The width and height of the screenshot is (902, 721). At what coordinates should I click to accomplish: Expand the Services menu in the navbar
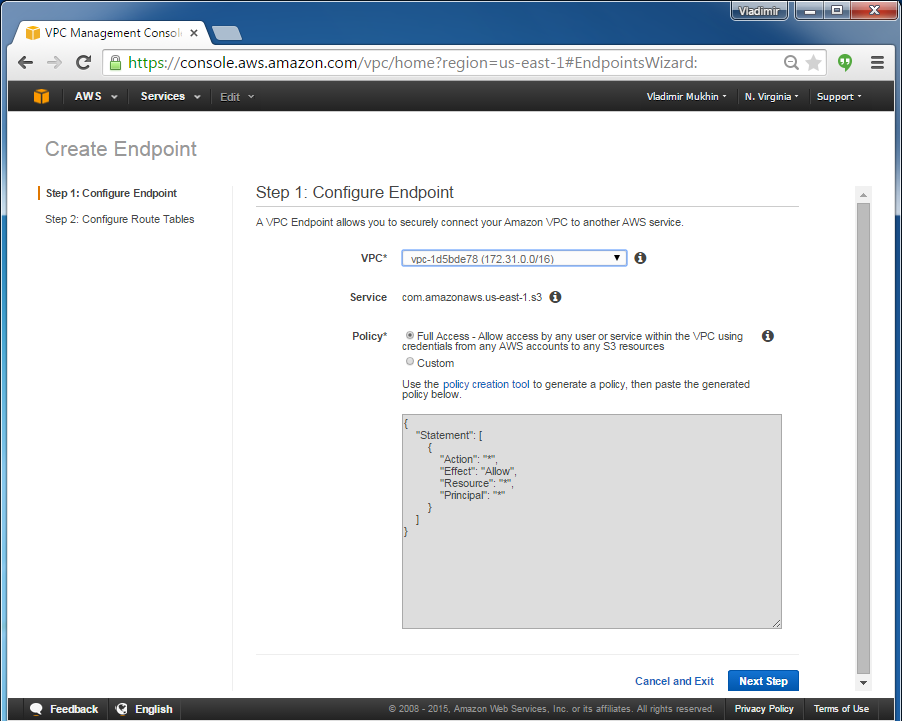click(170, 97)
